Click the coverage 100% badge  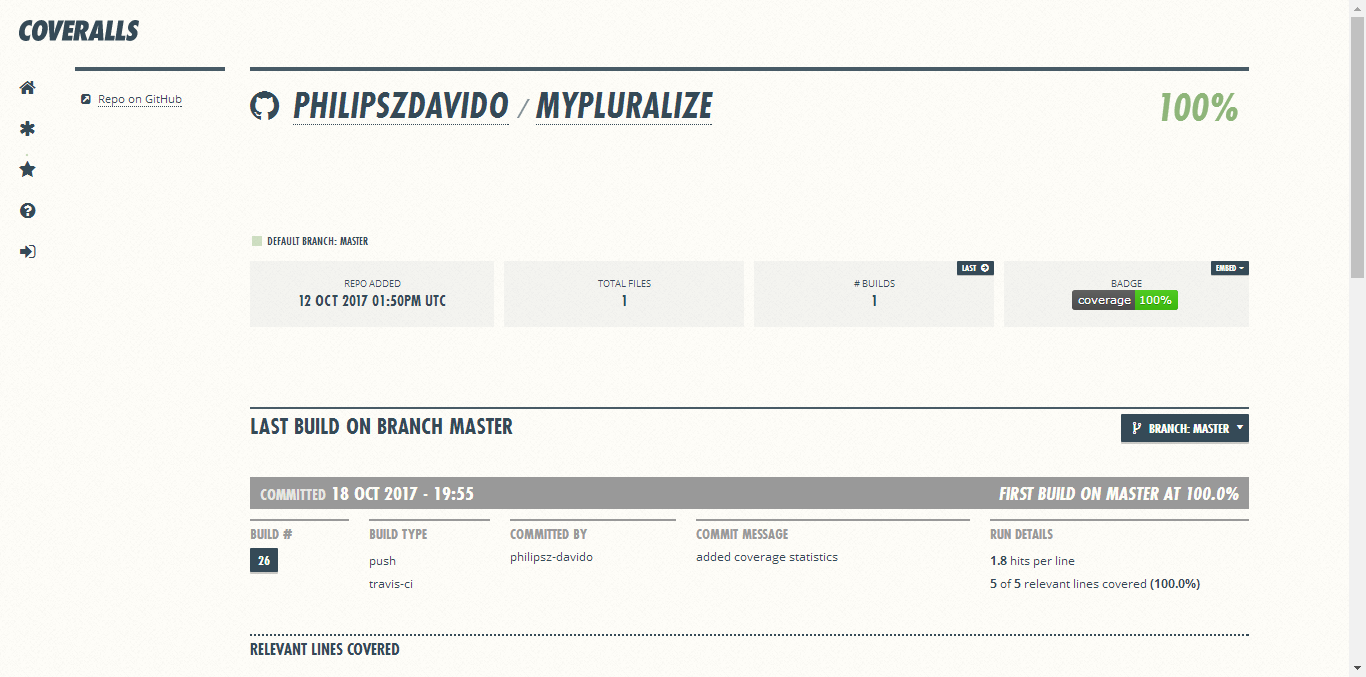[x=1125, y=300]
